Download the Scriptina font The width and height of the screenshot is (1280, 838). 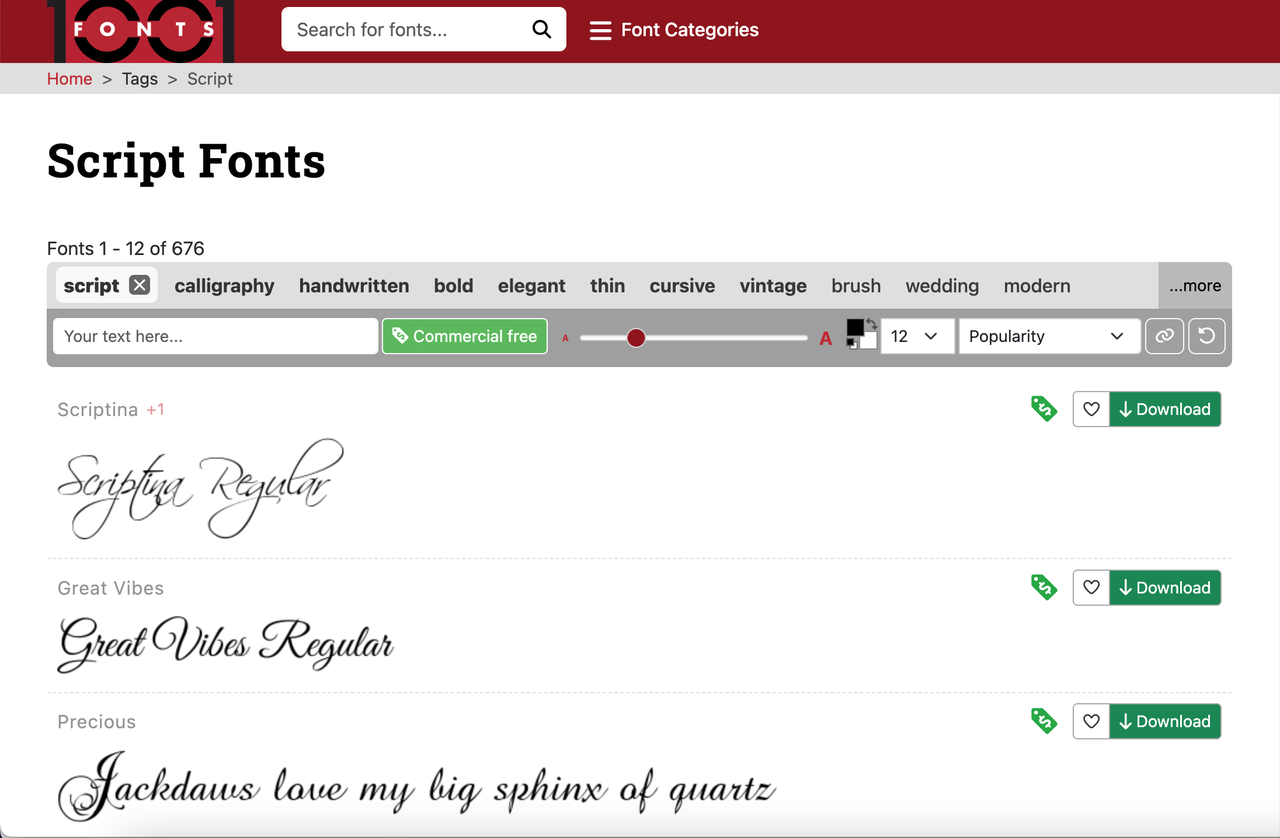tap(1165, 409)
